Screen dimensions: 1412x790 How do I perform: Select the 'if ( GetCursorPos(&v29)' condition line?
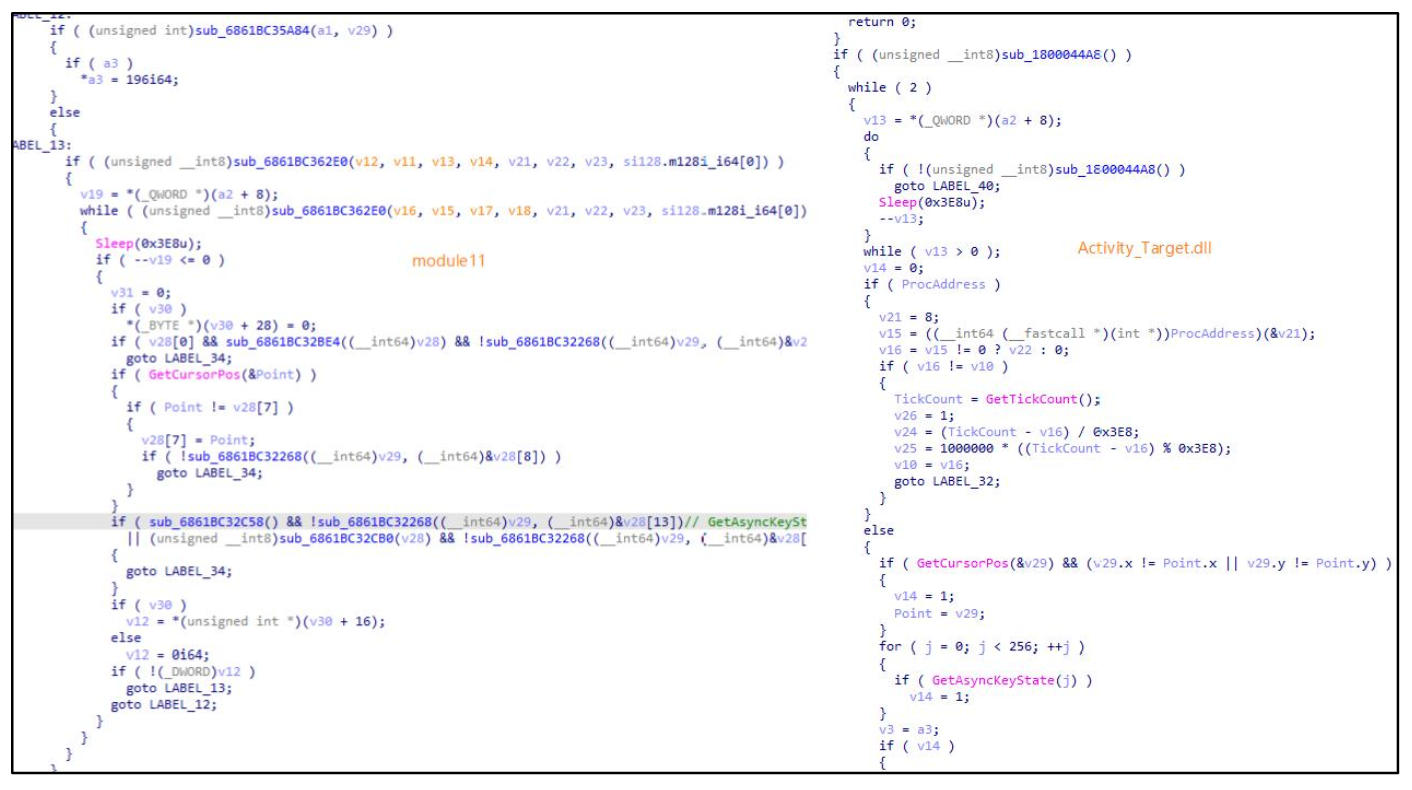tap(1137, 563)
